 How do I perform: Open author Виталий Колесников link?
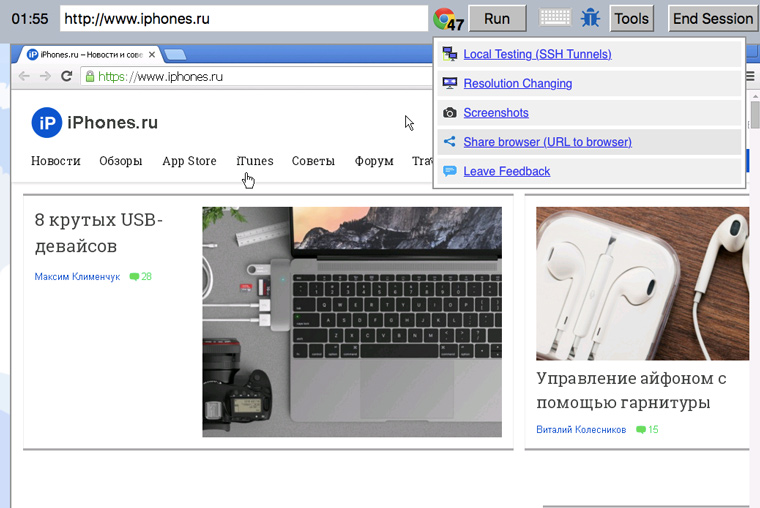coord(581,429)
